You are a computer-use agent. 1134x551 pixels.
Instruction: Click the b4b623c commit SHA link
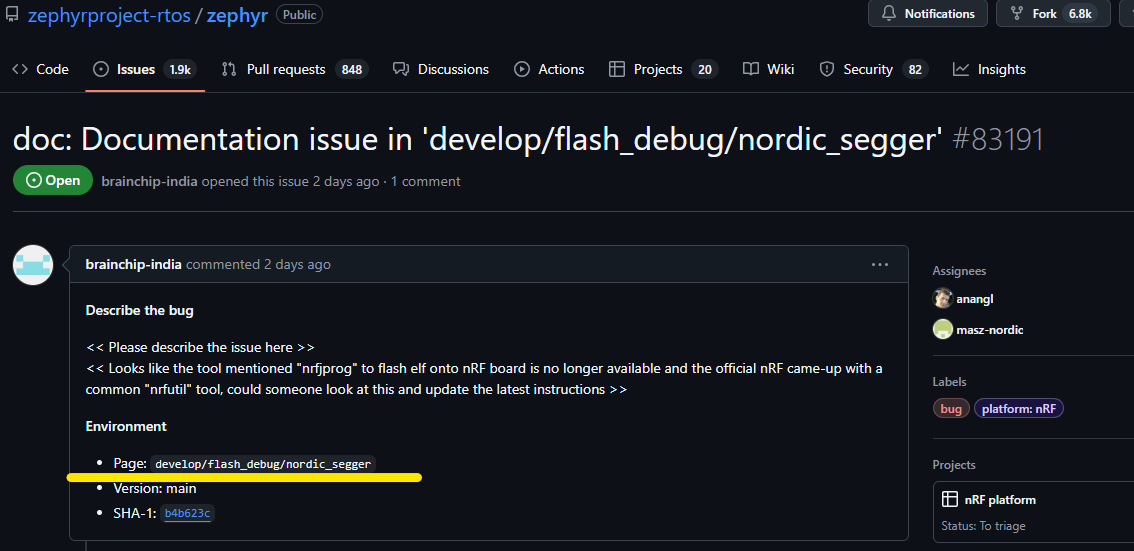(188, 513)
